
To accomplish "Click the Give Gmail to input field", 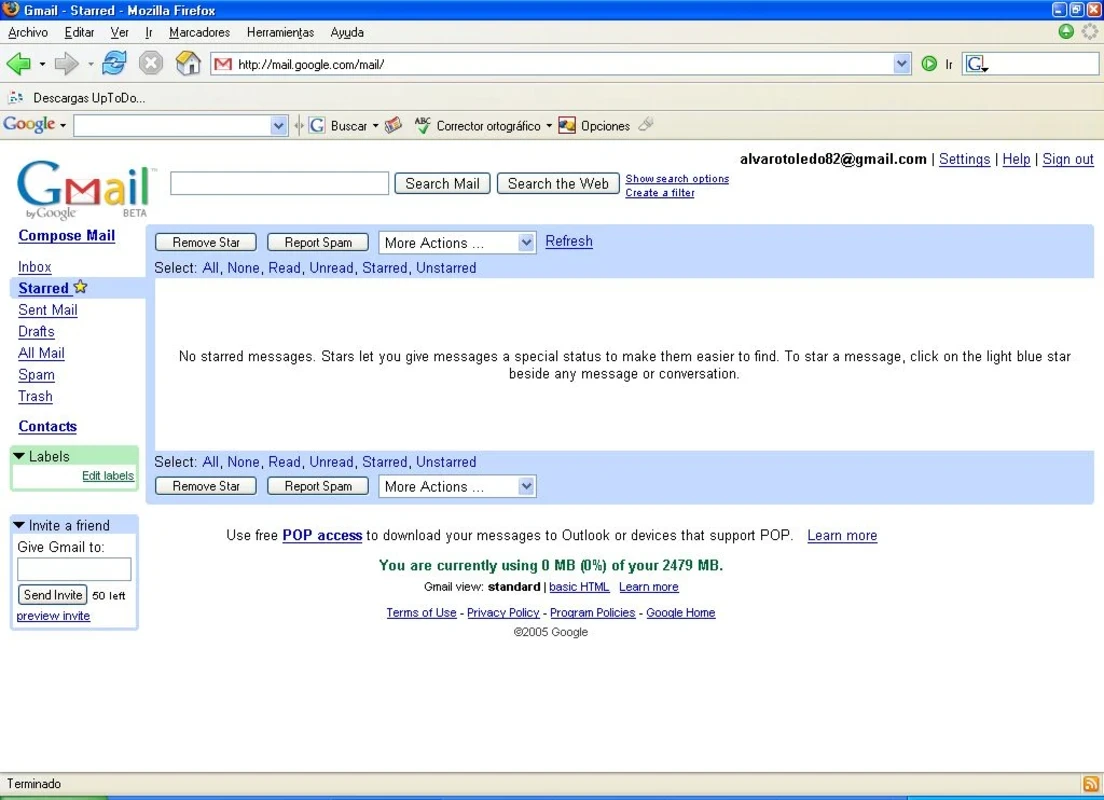I will click(74, 569).
